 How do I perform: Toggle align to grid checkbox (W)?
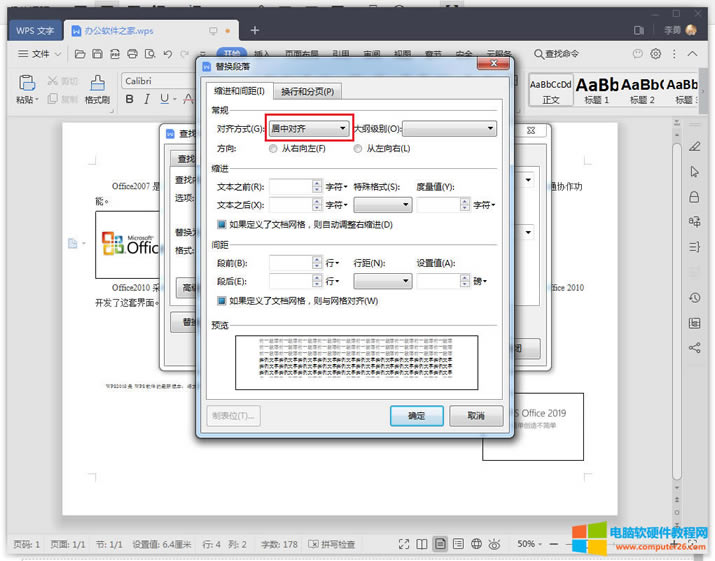coord(222,300)
